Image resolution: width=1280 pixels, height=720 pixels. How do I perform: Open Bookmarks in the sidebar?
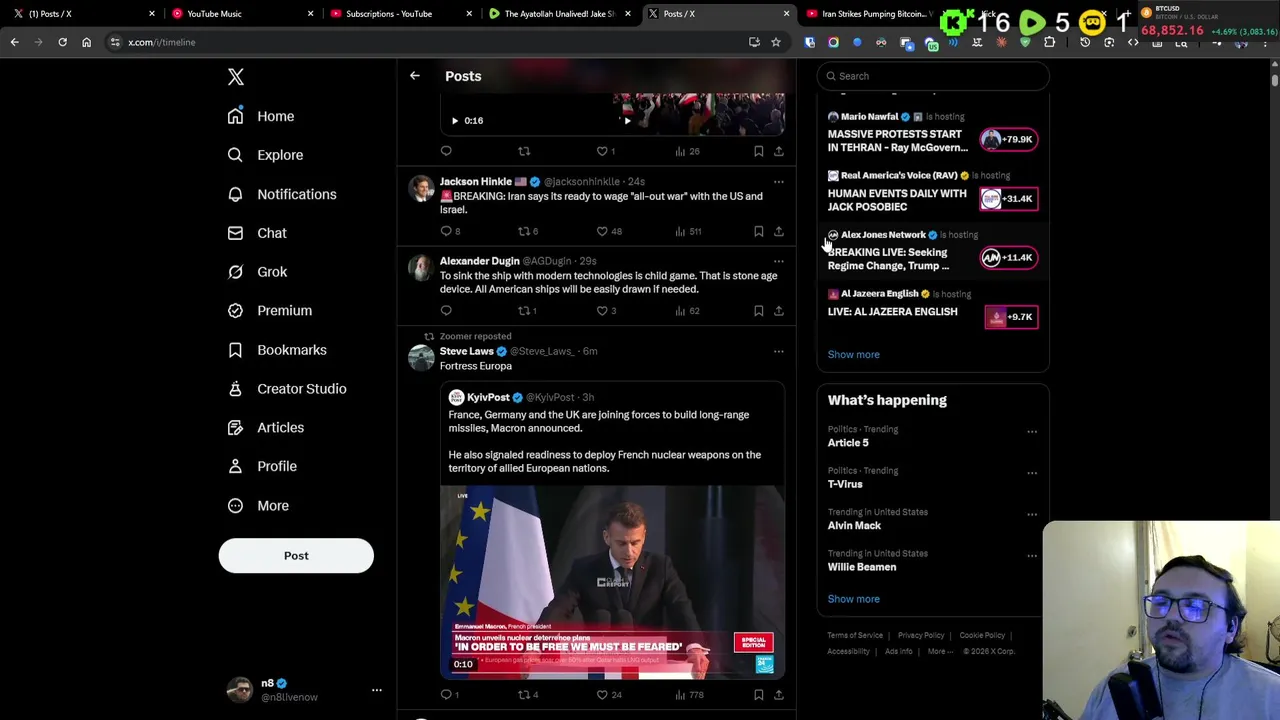[277, 350]
